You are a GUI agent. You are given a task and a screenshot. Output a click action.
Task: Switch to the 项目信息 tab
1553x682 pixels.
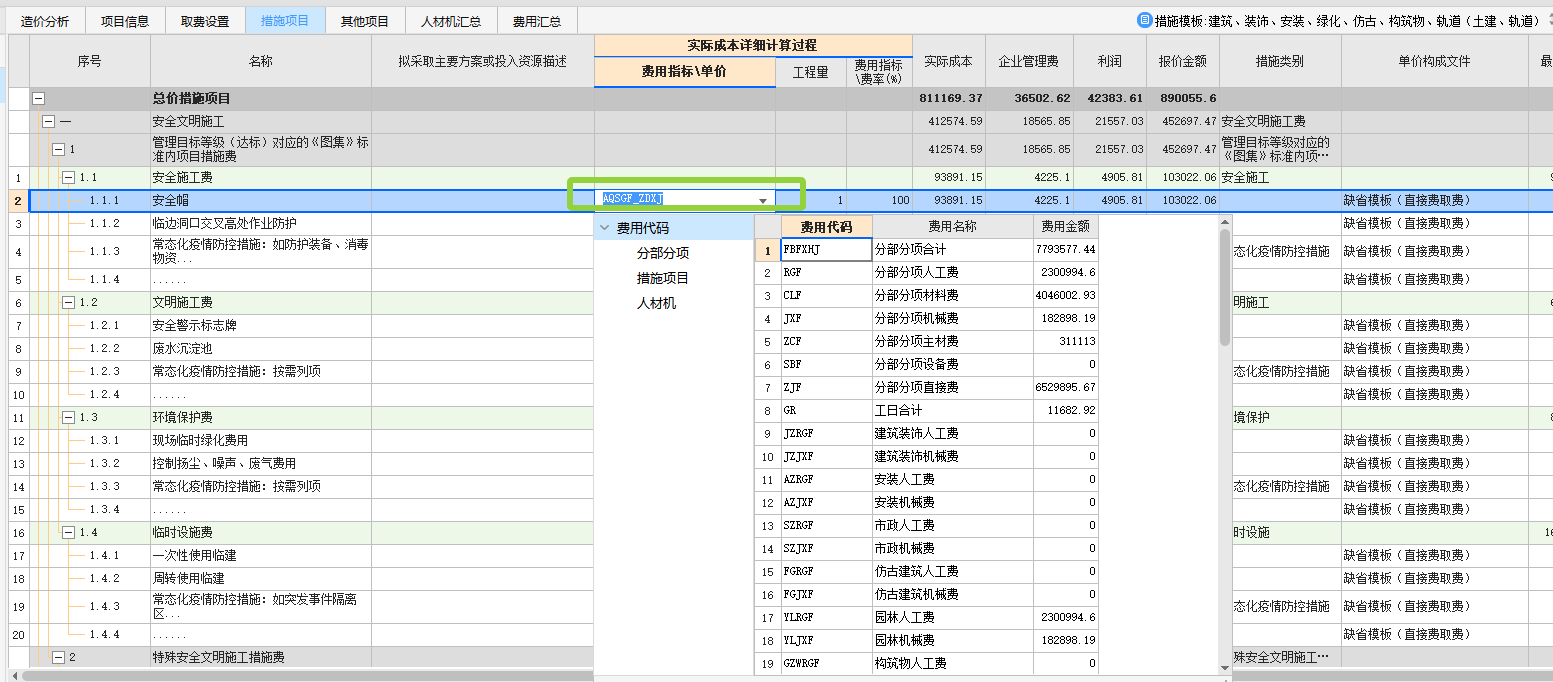[124, 21]
